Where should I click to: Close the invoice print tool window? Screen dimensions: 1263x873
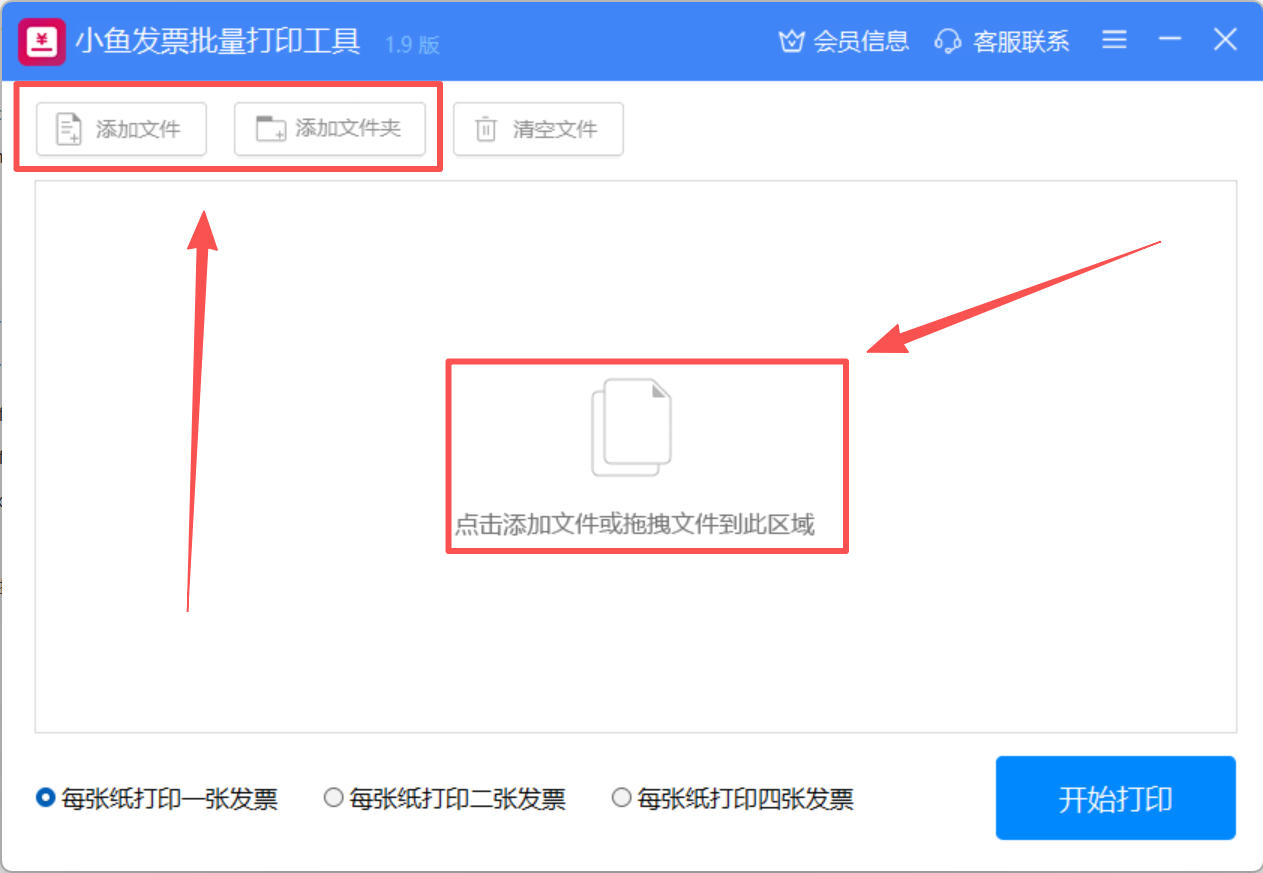click(x=1225, y=40)
